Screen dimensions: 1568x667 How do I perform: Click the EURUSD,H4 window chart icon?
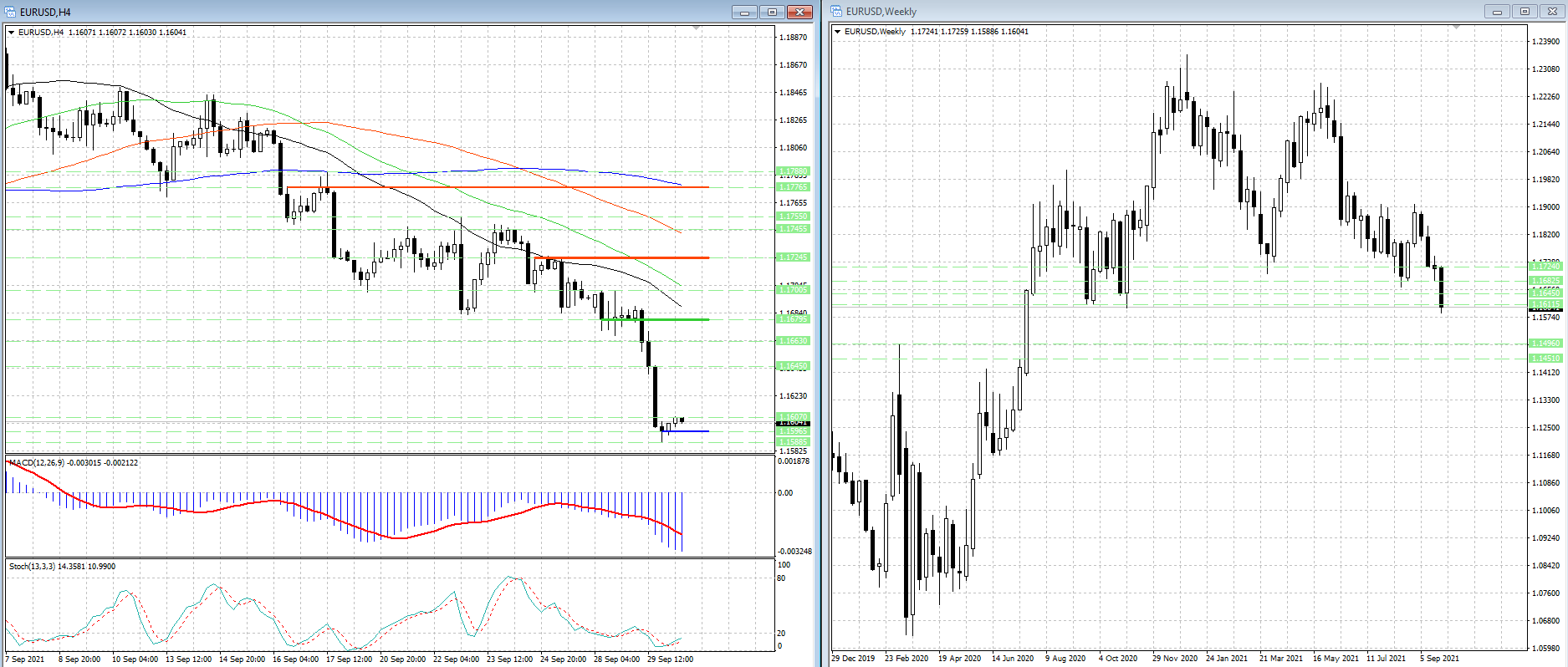(x=10, y=12)
